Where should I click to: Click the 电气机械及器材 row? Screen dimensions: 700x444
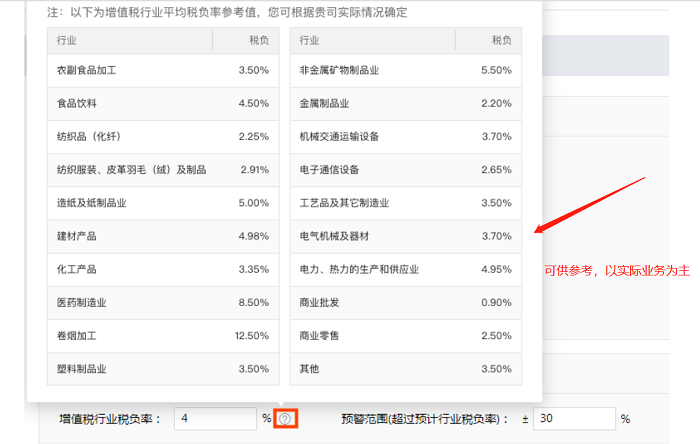point(405,236)
